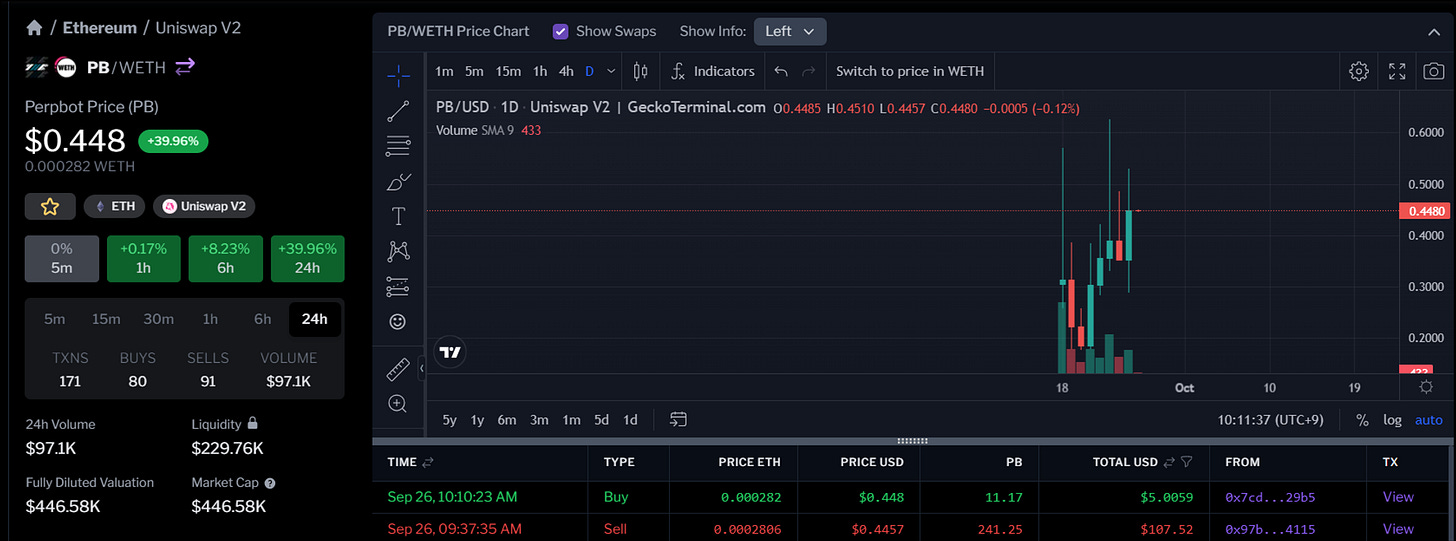Viewport: 1456px width, 541px height.
Task: Switch stats to the 30m tab
Action: tap(158, 319)
